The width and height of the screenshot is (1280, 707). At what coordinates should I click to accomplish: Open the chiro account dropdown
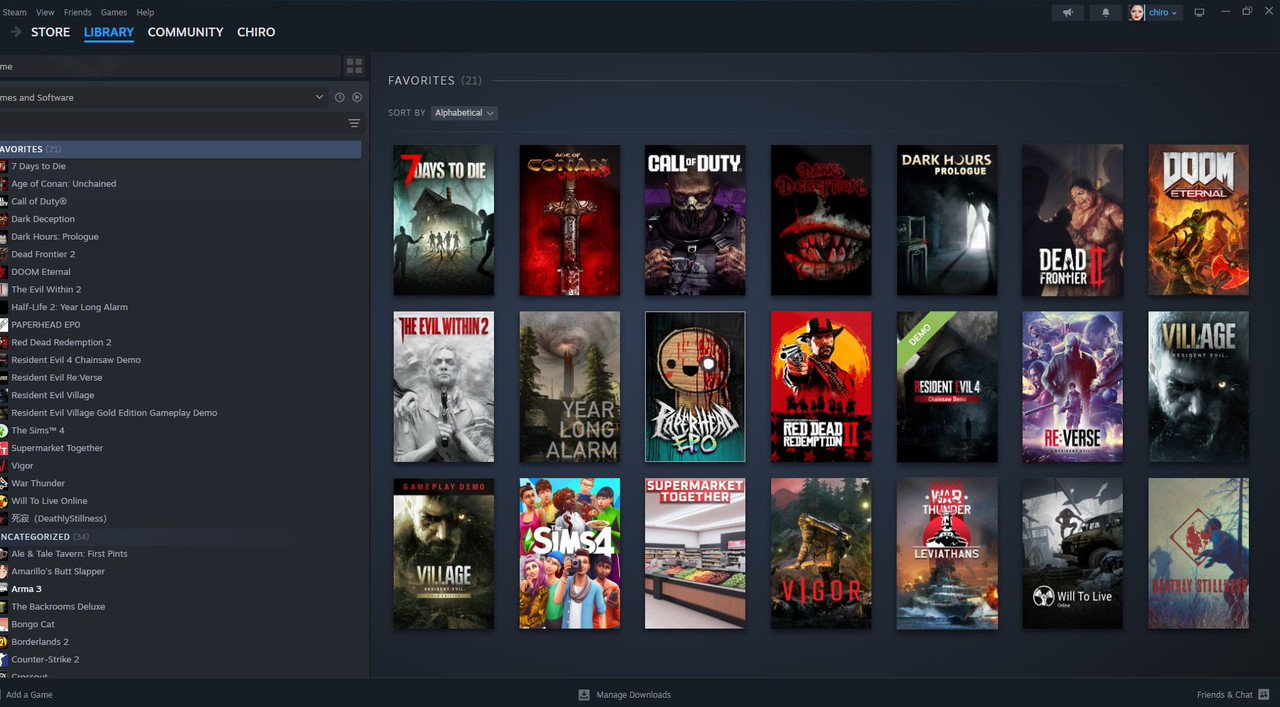click(1163, 12)
